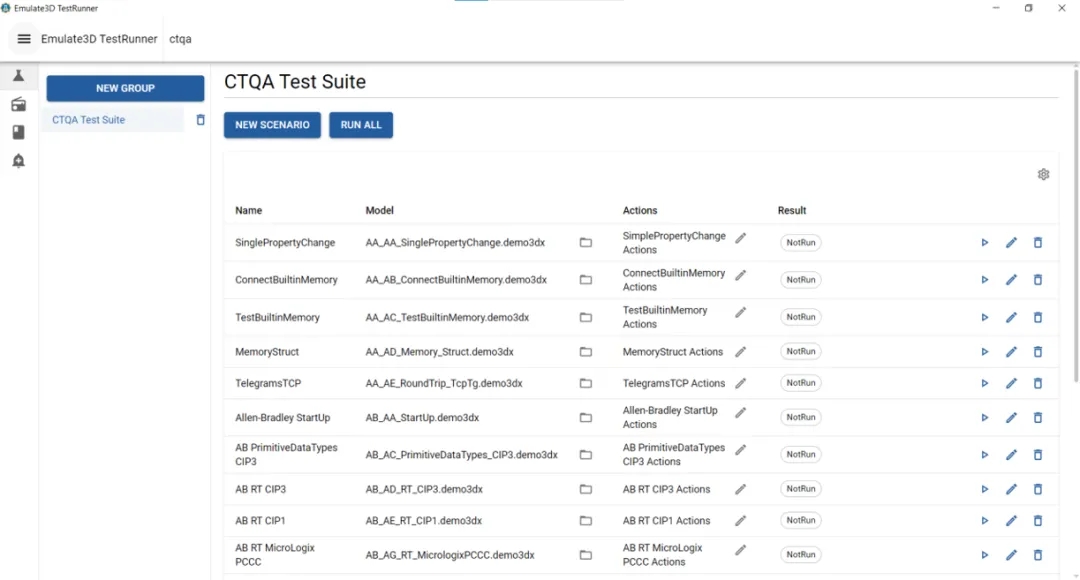This screenshot has height=580, width=1080.
Task: Delete the CTQA Test Suite group
Action: [200, 120]
